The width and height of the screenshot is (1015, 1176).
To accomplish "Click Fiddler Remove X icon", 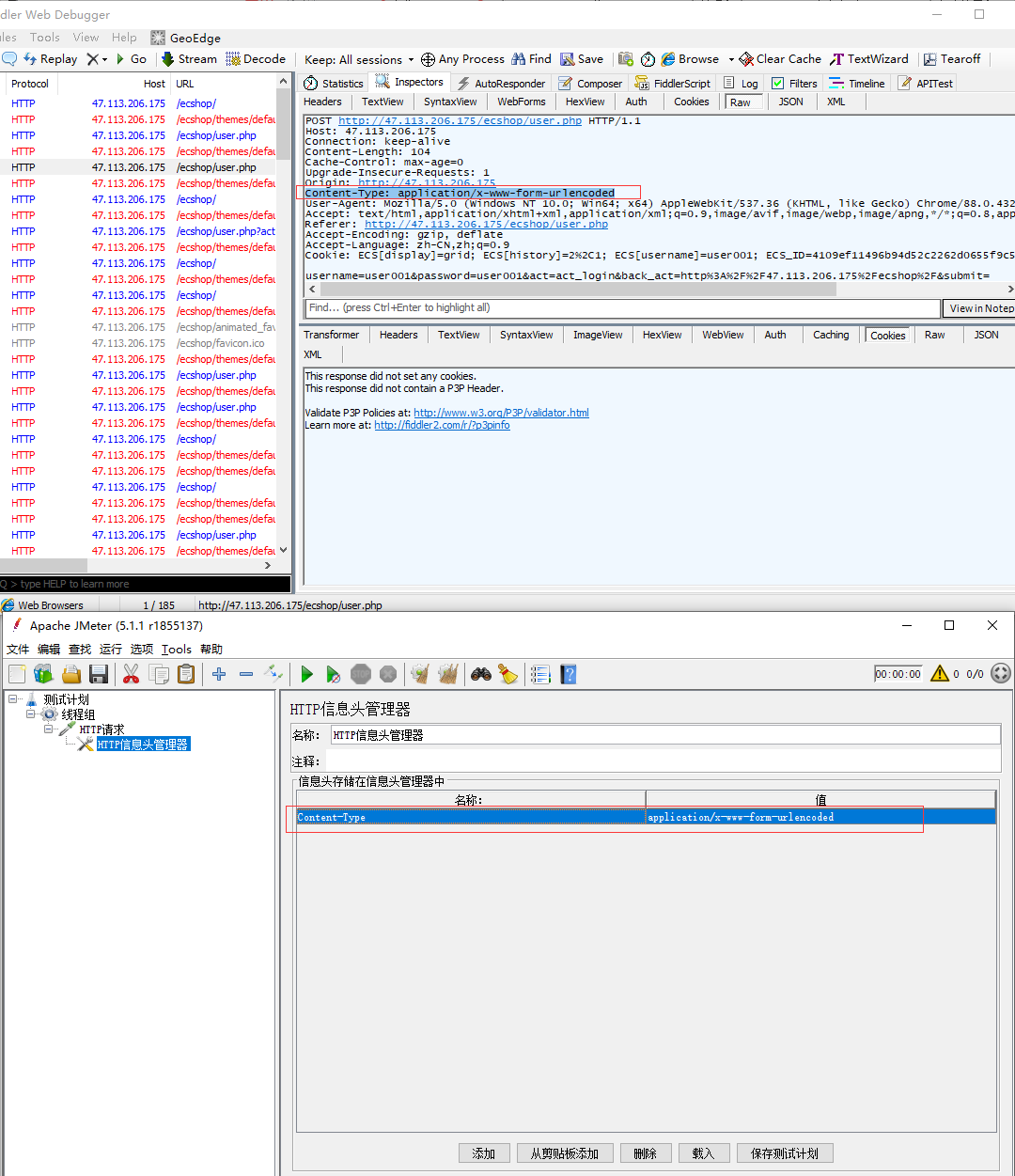I will coord(93,58).
